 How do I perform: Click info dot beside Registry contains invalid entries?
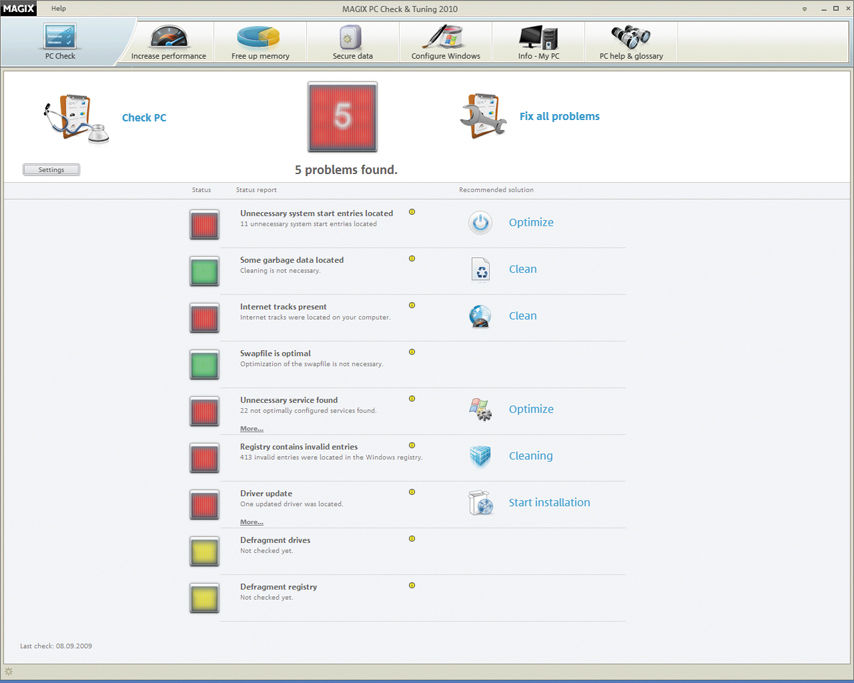(x=412, y=445)
